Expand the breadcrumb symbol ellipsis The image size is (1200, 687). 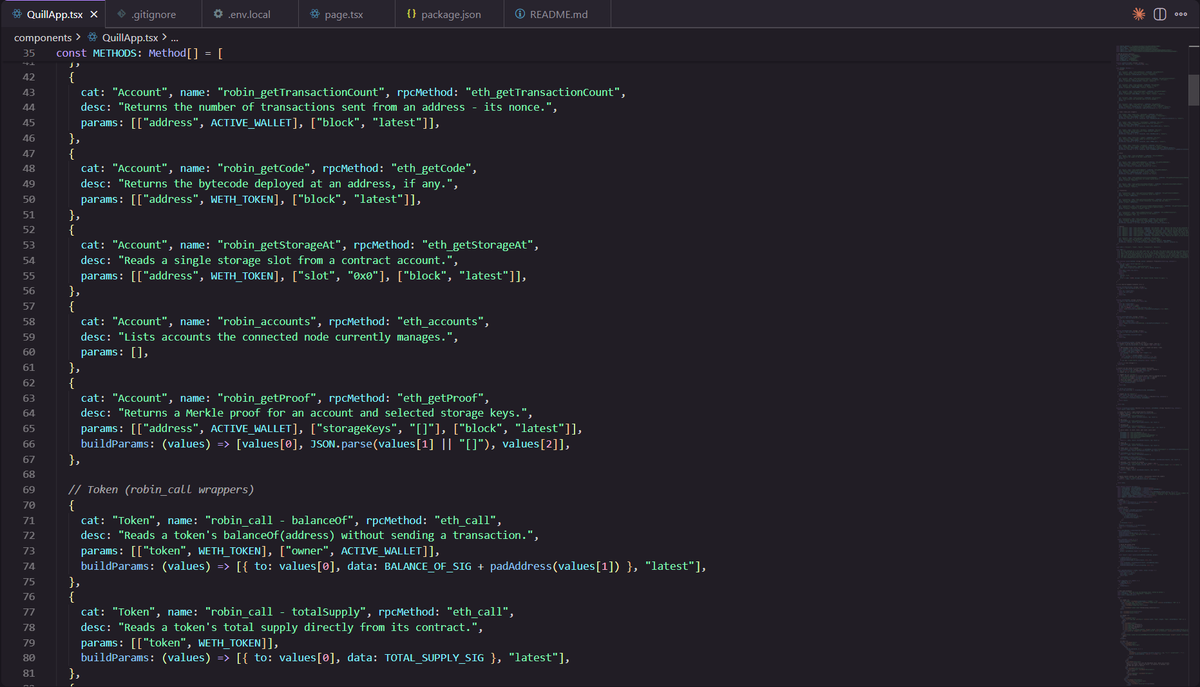coord(174,37)
